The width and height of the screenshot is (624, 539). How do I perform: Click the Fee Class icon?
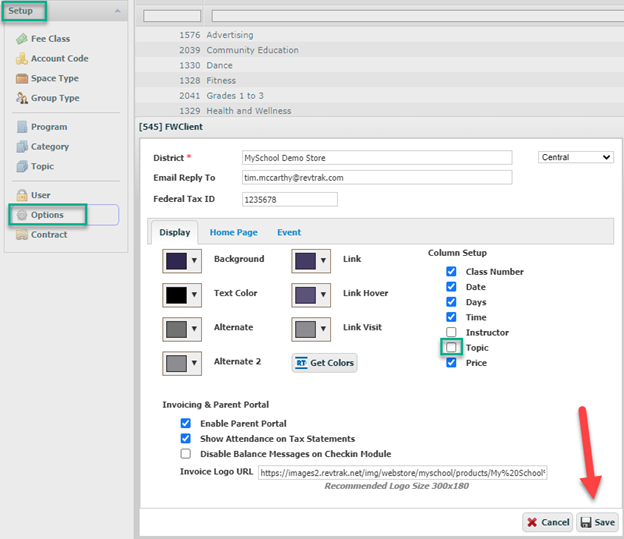click(21, 39)
